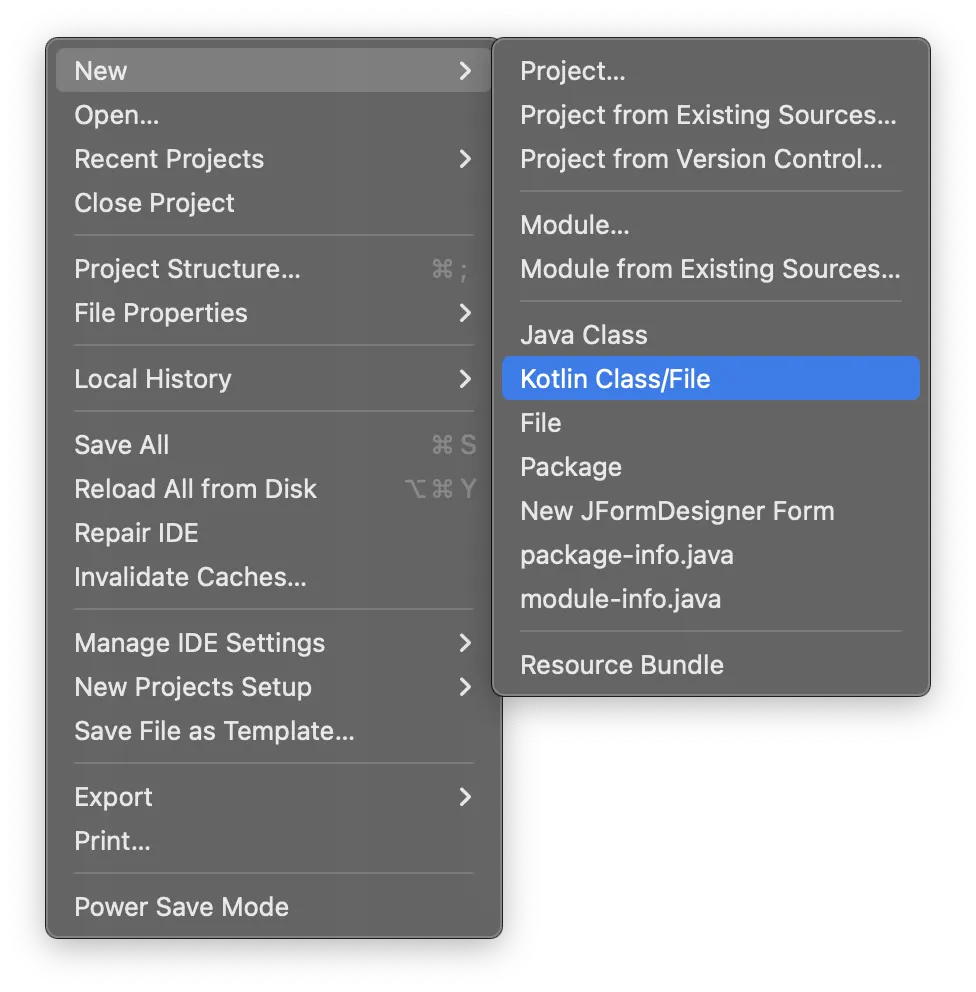Select the Resource Bundle entry

[x=622, y=665]
